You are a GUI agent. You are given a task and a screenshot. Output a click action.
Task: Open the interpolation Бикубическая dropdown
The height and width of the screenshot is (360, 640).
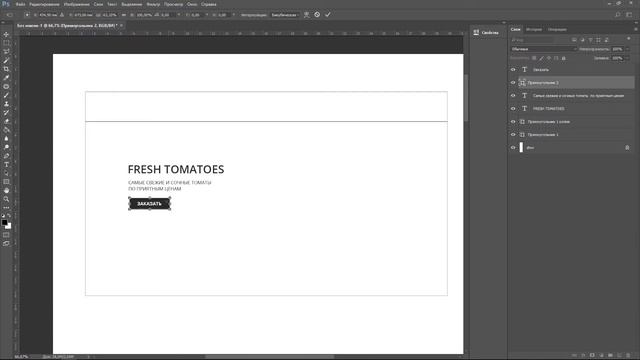tap(284, 15)
